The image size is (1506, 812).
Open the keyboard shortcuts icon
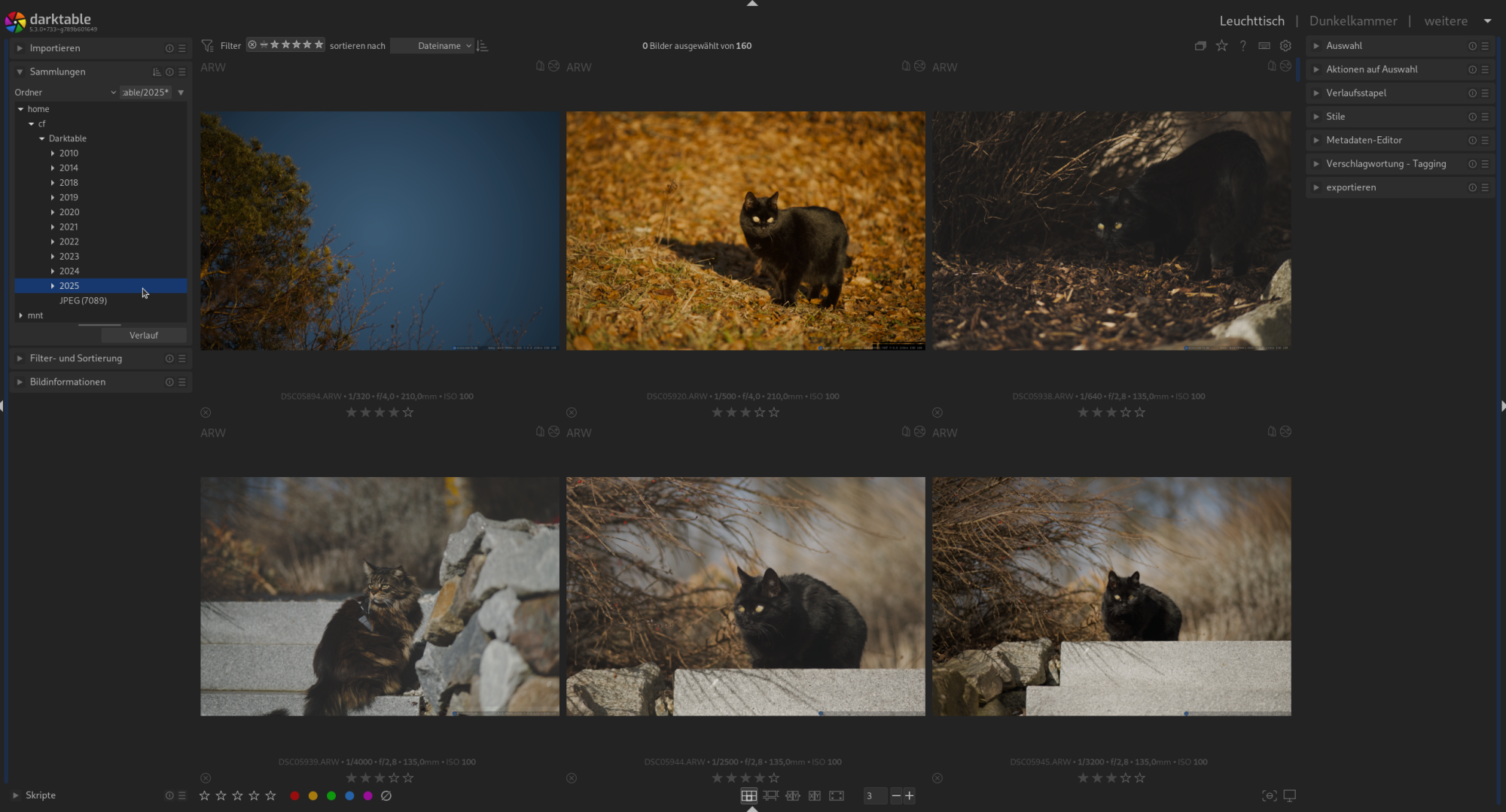(x=1264, y=46)
